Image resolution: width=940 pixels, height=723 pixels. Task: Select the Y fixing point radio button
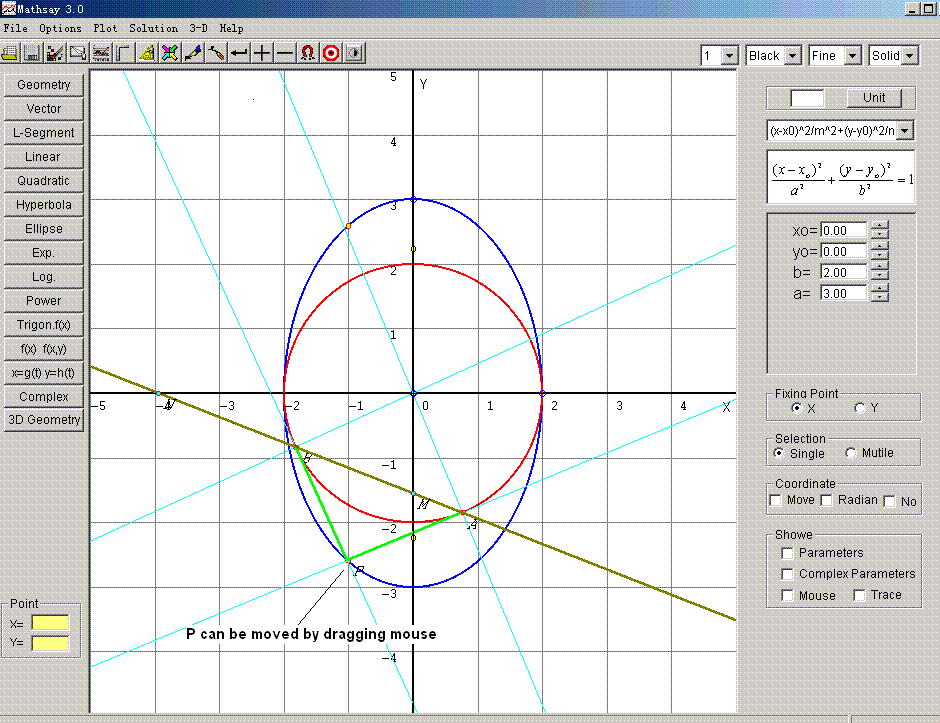click(859, 408)
